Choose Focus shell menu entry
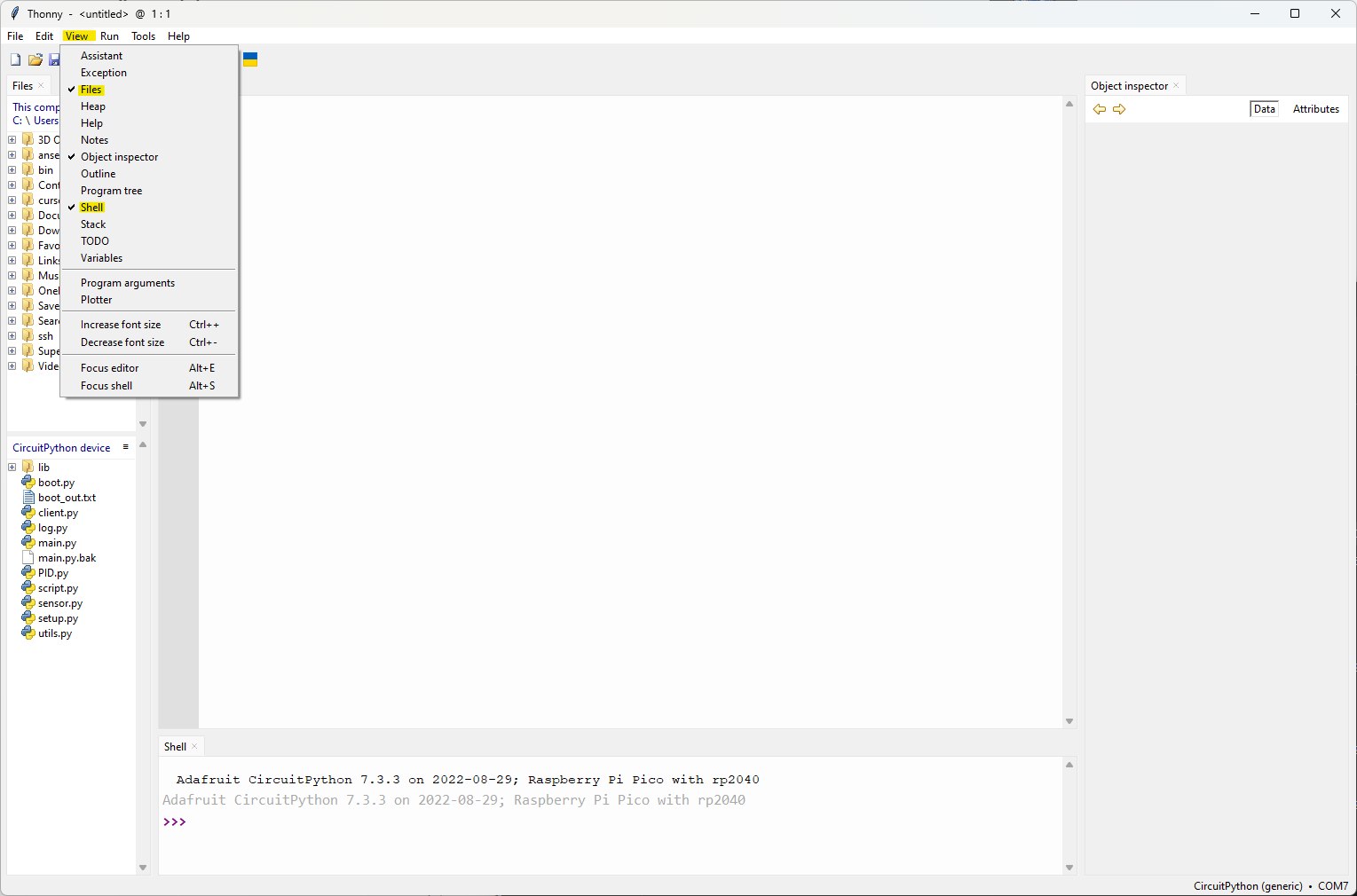Image resolution: width=1357 pixels, height=896 pixels. tap(149, 386)
